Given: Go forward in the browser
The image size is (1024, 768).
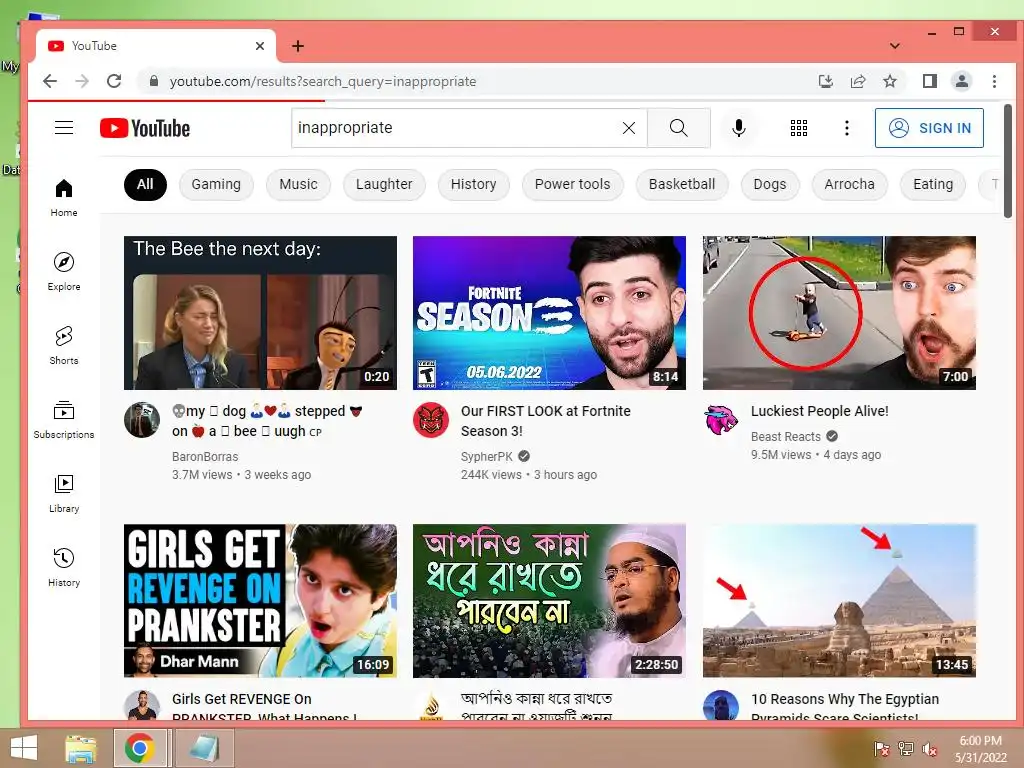Looking at the screenshot, I should click(x=82, y=81).
